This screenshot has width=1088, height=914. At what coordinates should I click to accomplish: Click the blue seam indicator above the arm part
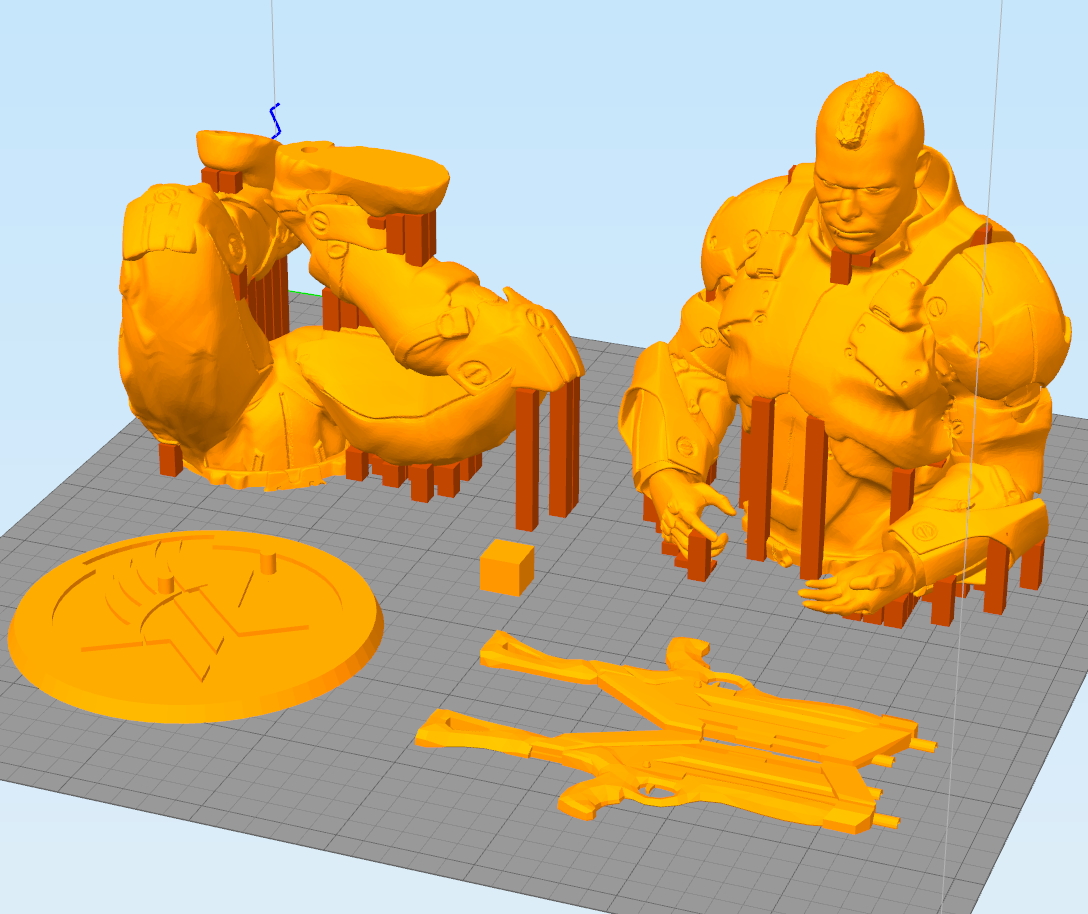tap(274, 120)
